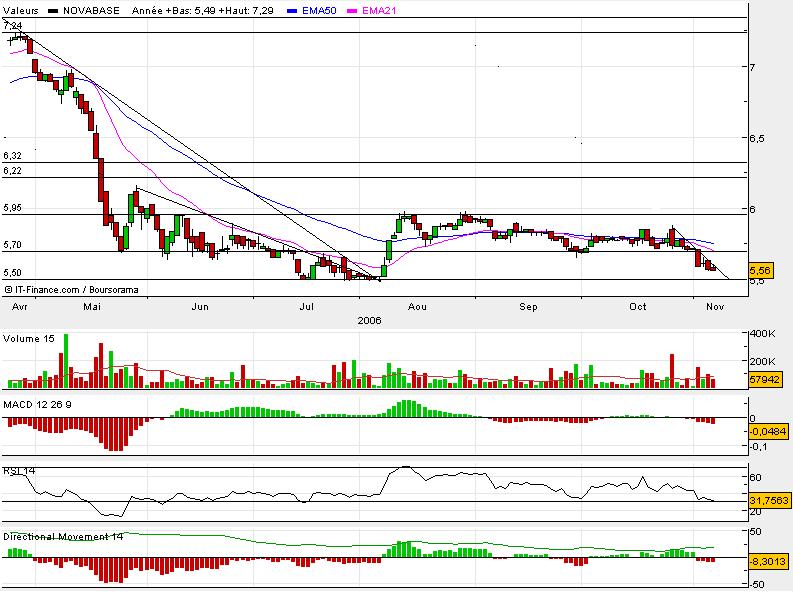This screenshot has width=793, height=592.
Task: Click the 'MACD 12 26 9' panel title
Action: (x=37, y=404)
